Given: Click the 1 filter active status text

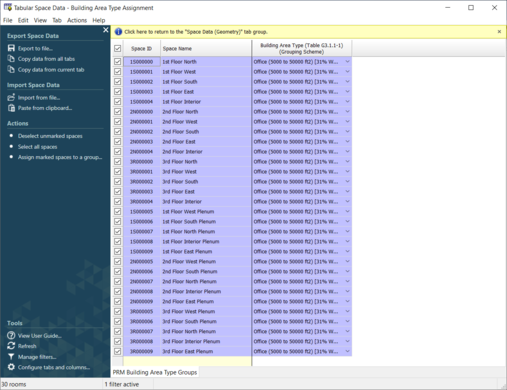Looking at the screenshot, I should coord(122,384).
